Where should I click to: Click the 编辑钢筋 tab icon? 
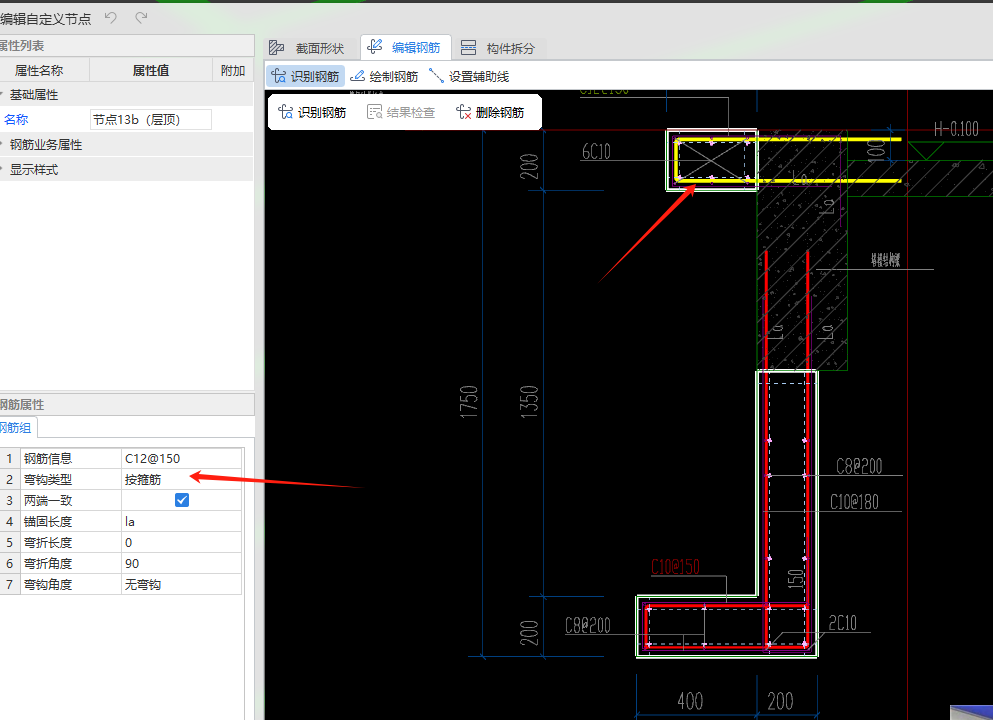tap(375, 47)
